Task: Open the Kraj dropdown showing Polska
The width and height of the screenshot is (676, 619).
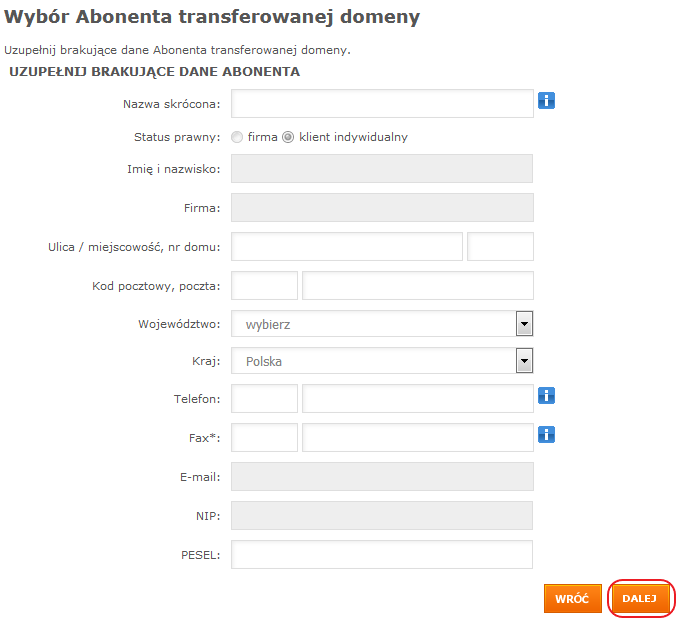Action: tap(382, 361)
